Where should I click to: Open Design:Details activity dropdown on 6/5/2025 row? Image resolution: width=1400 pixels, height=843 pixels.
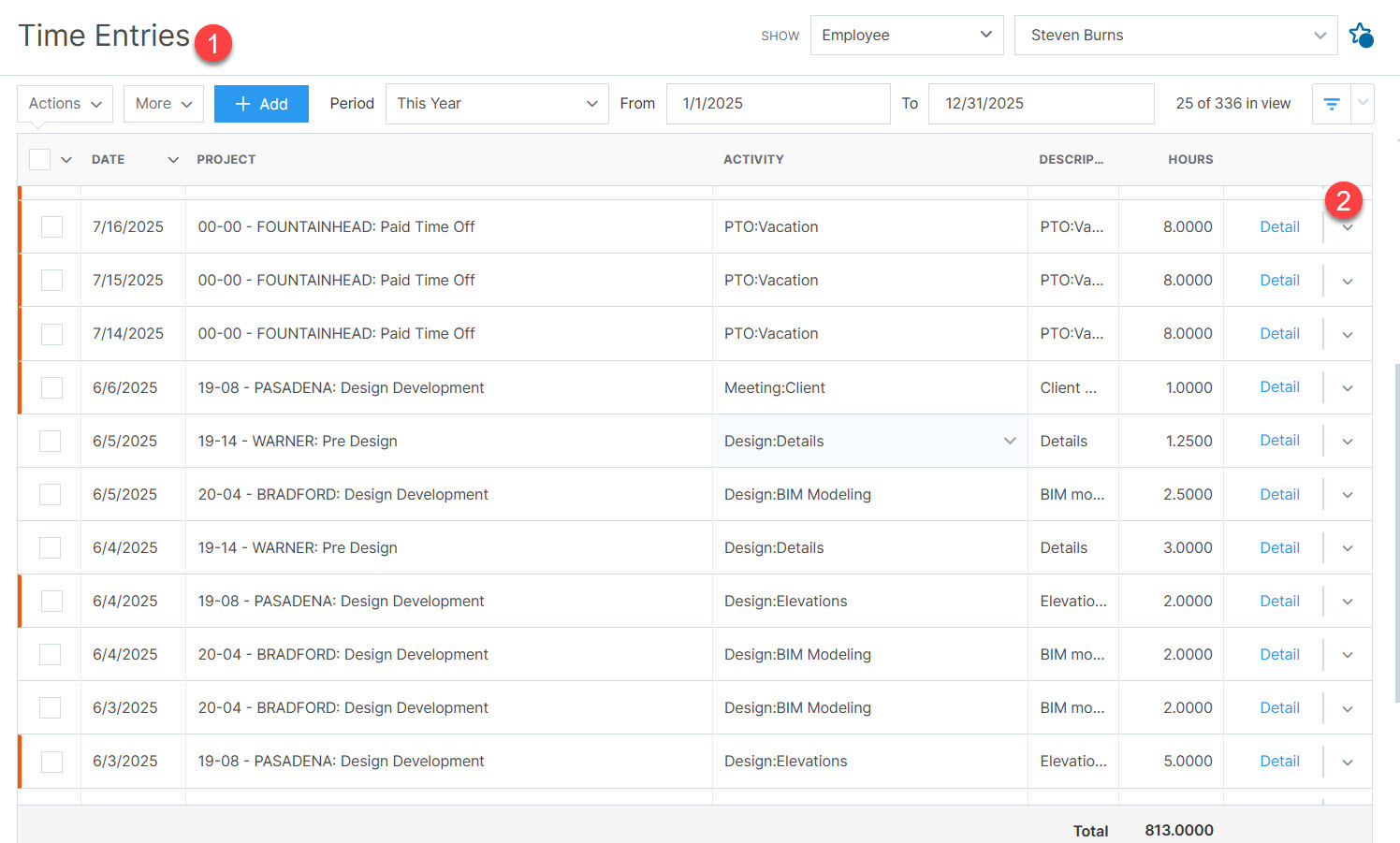coord(1010,441)
